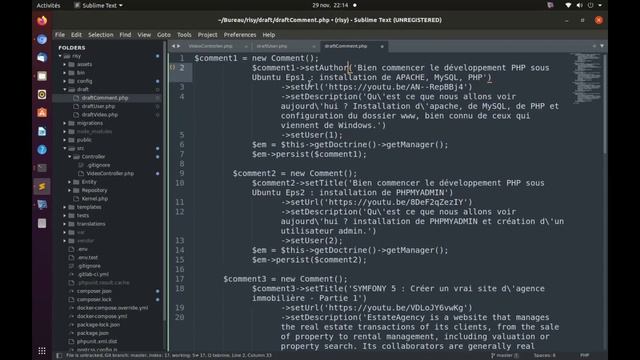The width and height of the screenshot is (640, 360).
Task: Click Activités in the top bar
Action: click(x=48, y=5)
